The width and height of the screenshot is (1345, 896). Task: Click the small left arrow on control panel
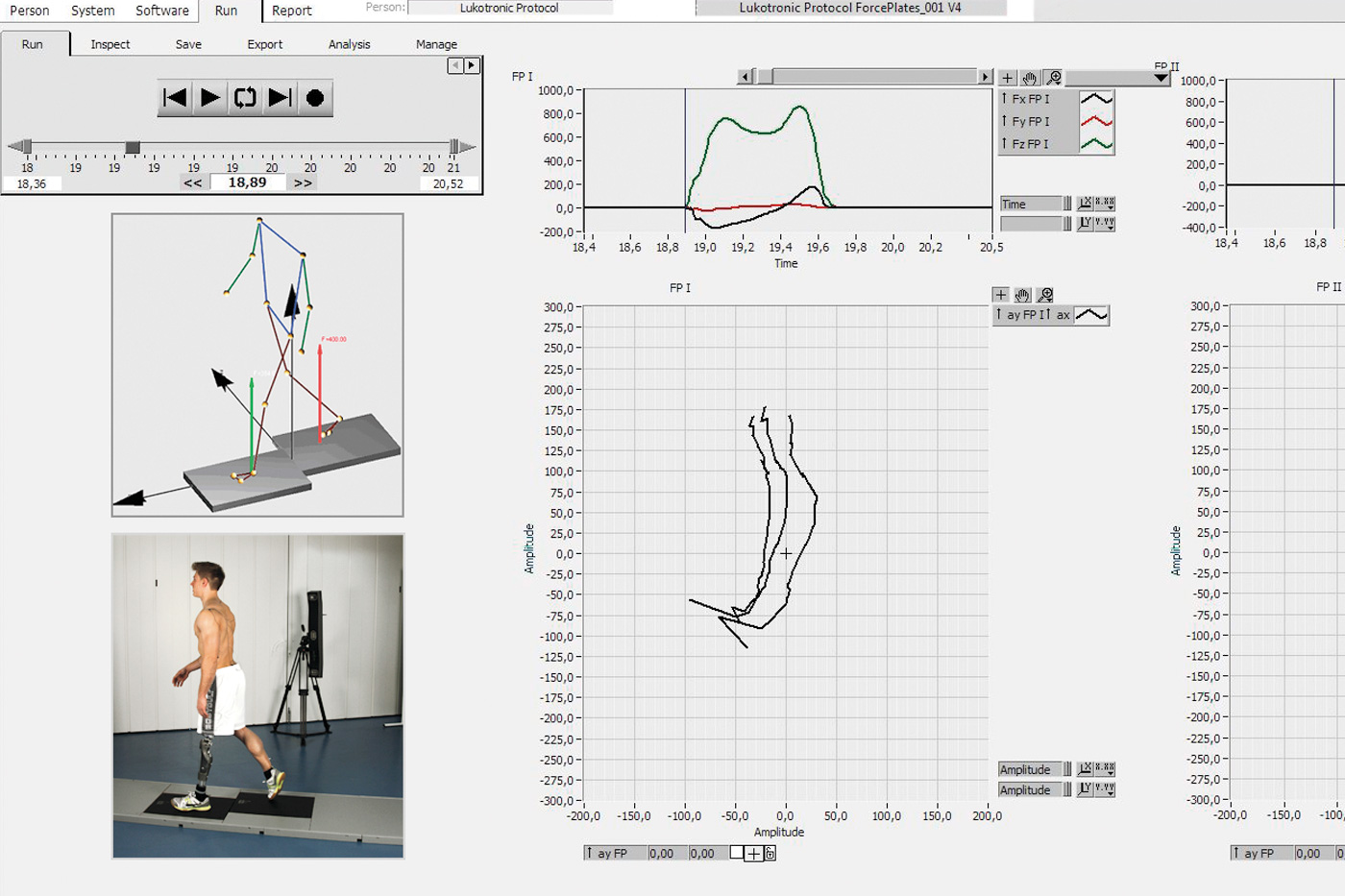tap(455, 65)
